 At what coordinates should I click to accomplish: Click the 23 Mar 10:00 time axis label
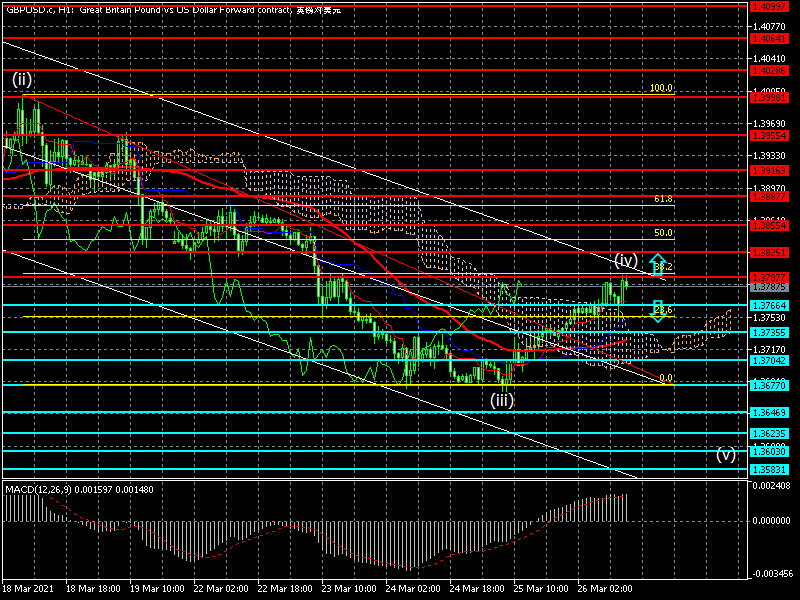pyautogui.click(x=349, y=589)
